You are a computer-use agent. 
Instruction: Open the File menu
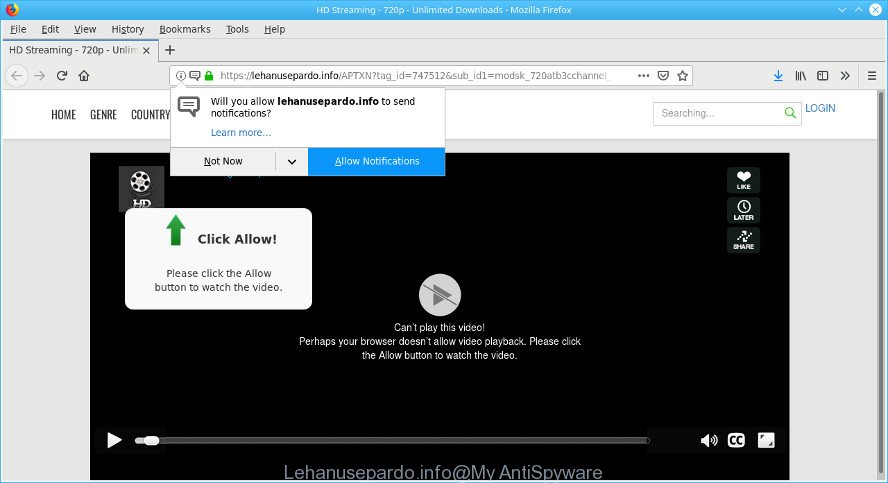pos(18,29)
